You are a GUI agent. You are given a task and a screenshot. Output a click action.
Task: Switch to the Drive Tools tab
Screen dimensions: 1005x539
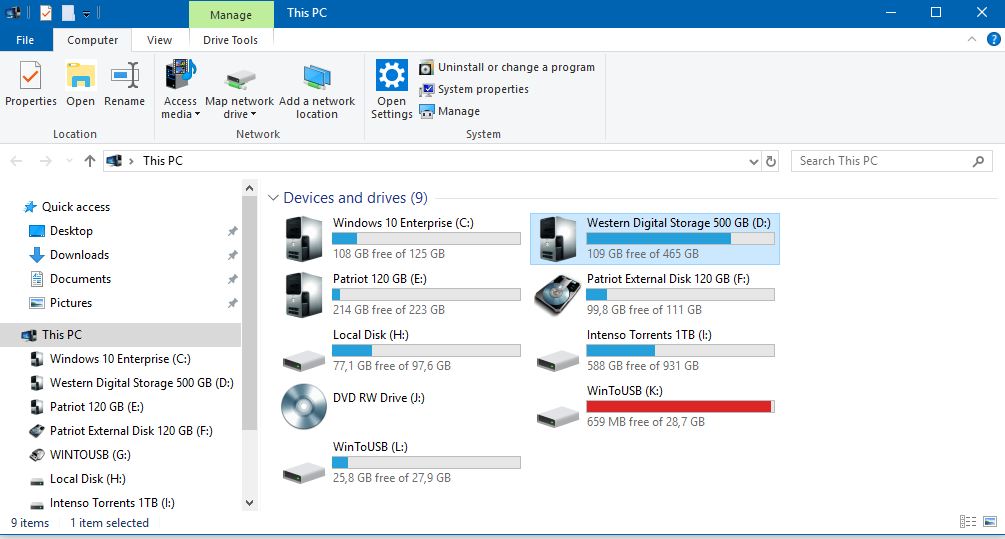(x=230, y=40)
